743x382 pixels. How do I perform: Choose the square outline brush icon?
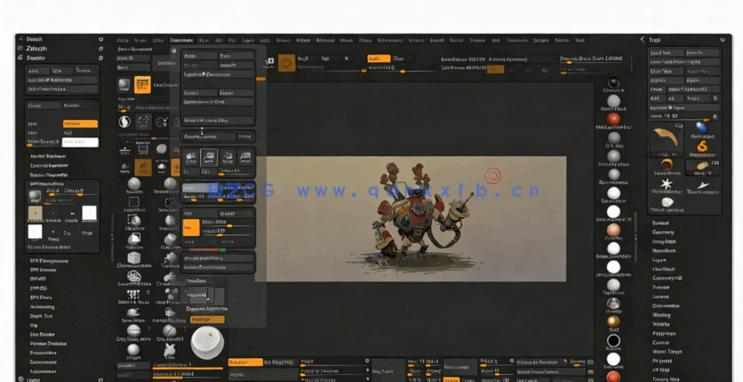(x=134, y=202)
